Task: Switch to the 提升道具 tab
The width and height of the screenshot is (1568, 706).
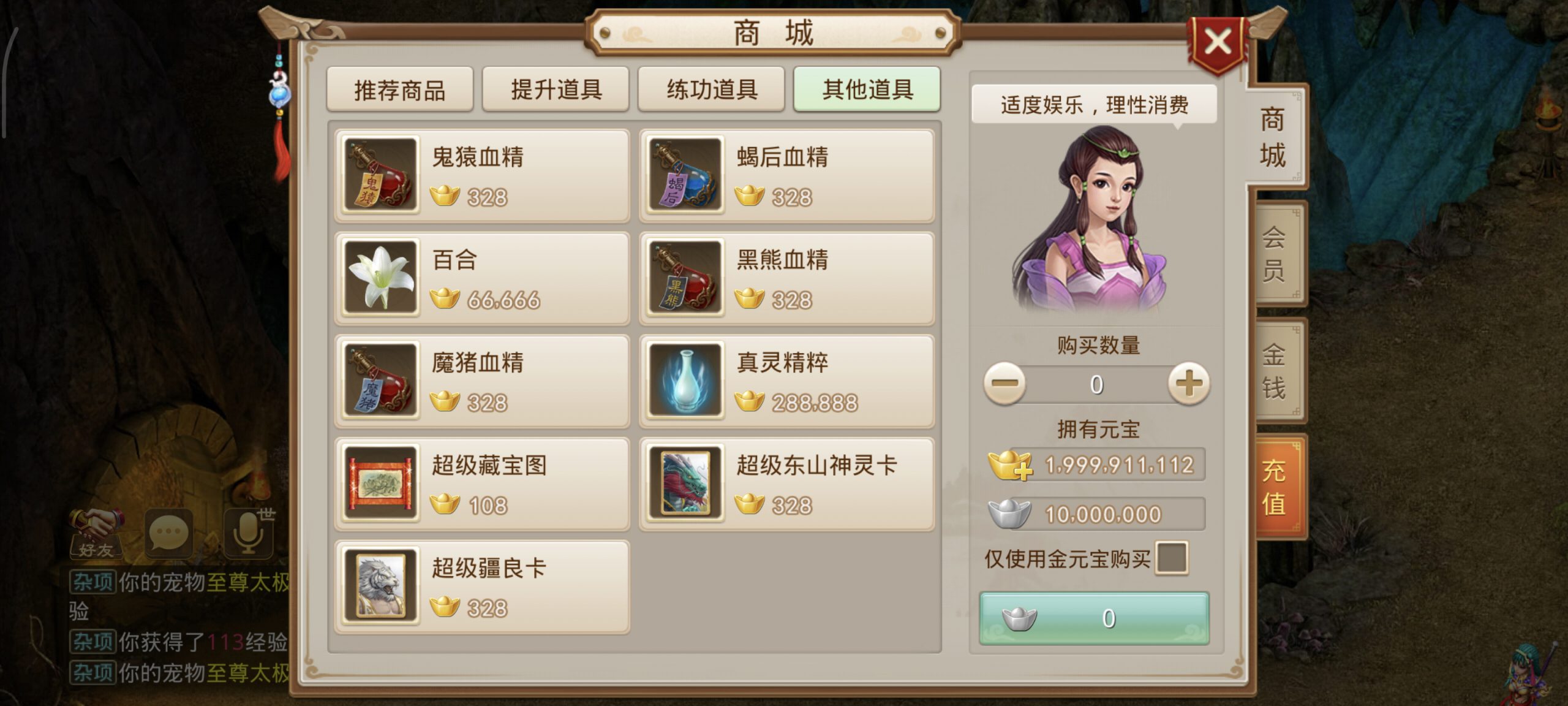Action: tap(556, 89)
